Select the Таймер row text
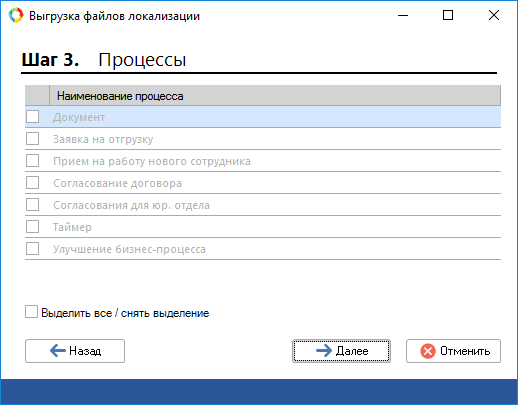Image resolution: width=518 pixels, height=405 pixels. click(72, 227)
